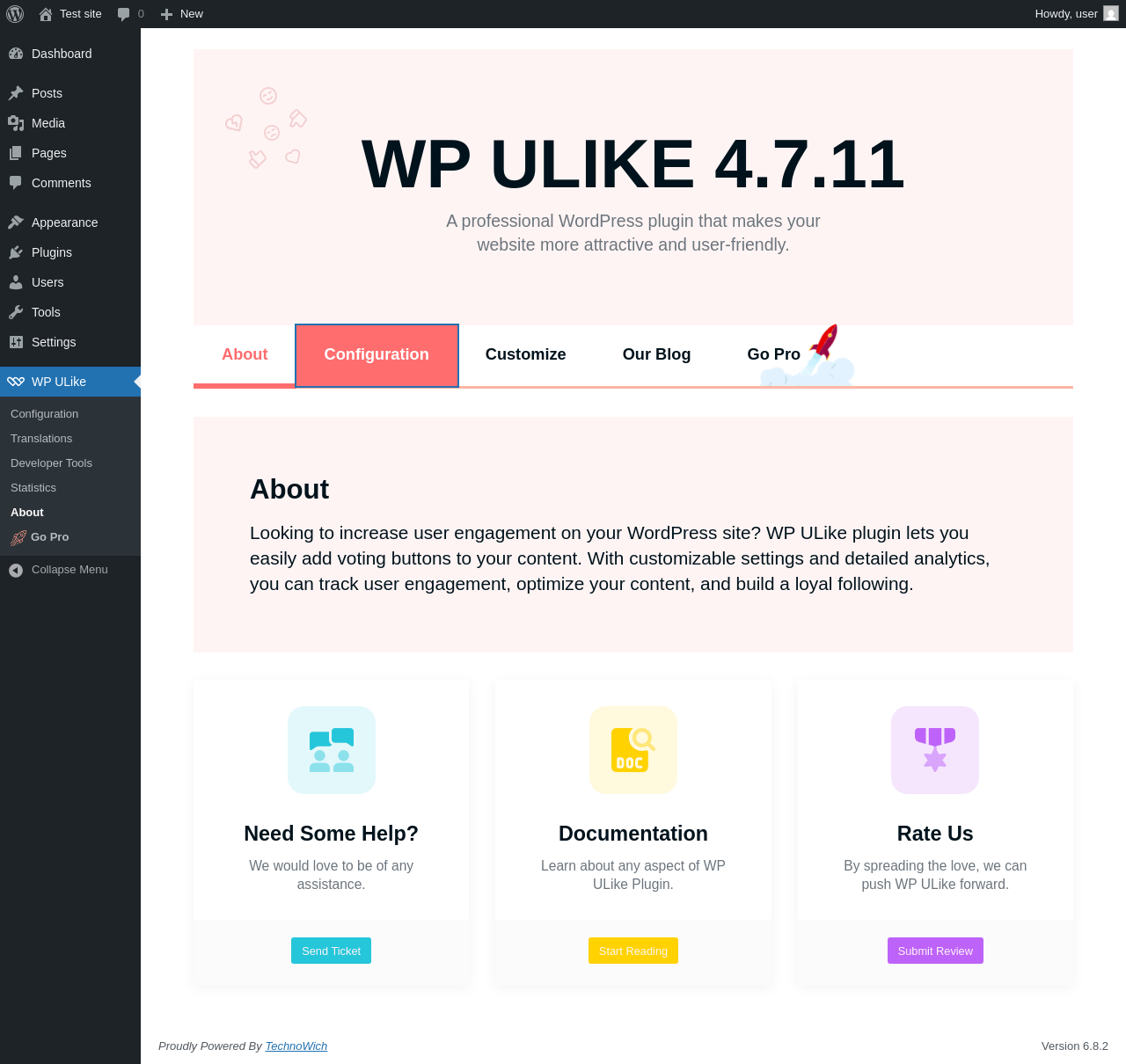This screenshot has width=1126, height=1064.
Task: Click the Version 6.8.2 footer text
Action: point(1075,1046)
